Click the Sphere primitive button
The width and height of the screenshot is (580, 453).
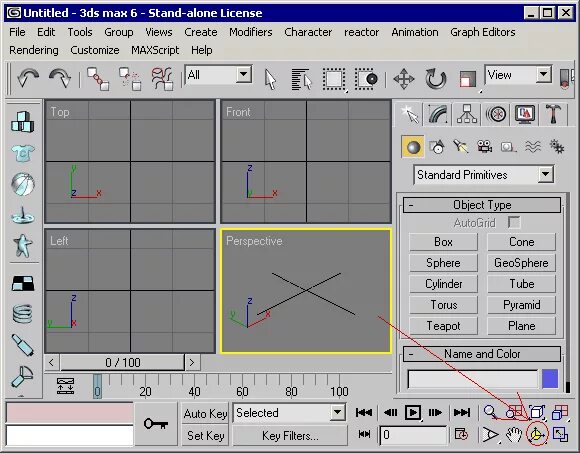(443, 263)
